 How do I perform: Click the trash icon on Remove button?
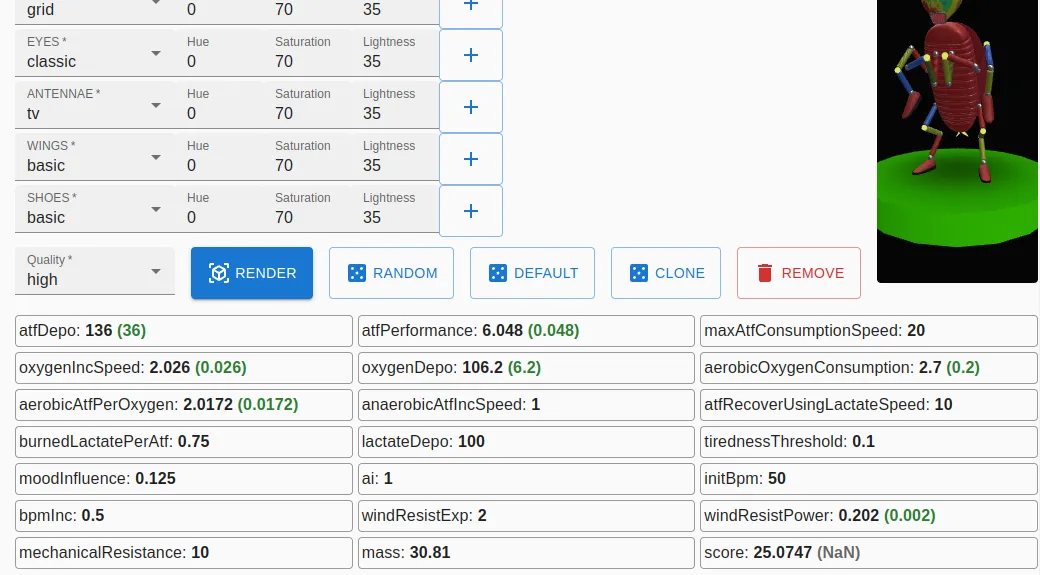[765, 273]
